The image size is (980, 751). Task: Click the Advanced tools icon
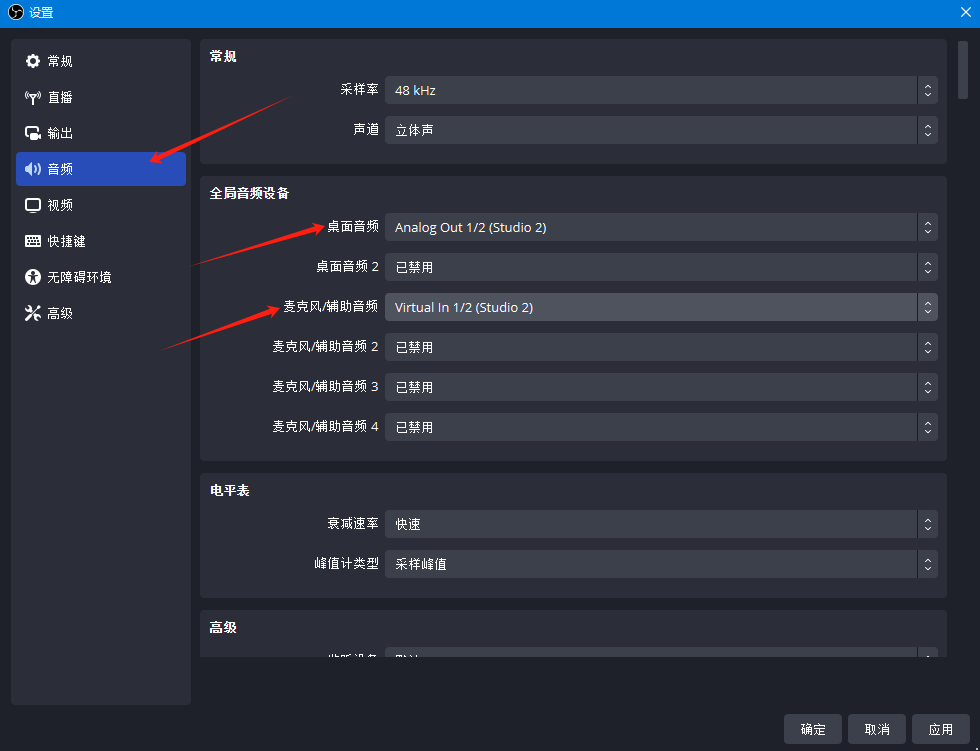click(33, 313)
